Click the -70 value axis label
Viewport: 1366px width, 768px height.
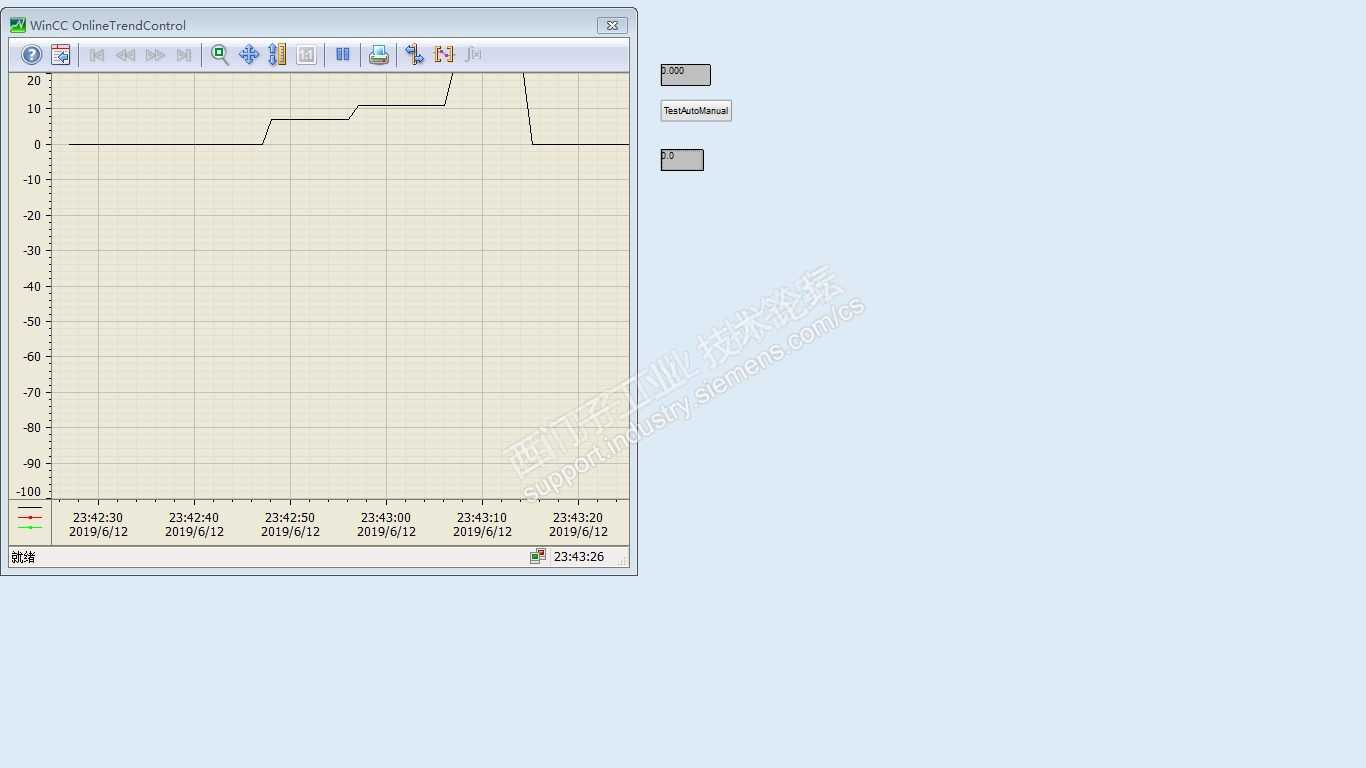[x=31, y=392]
